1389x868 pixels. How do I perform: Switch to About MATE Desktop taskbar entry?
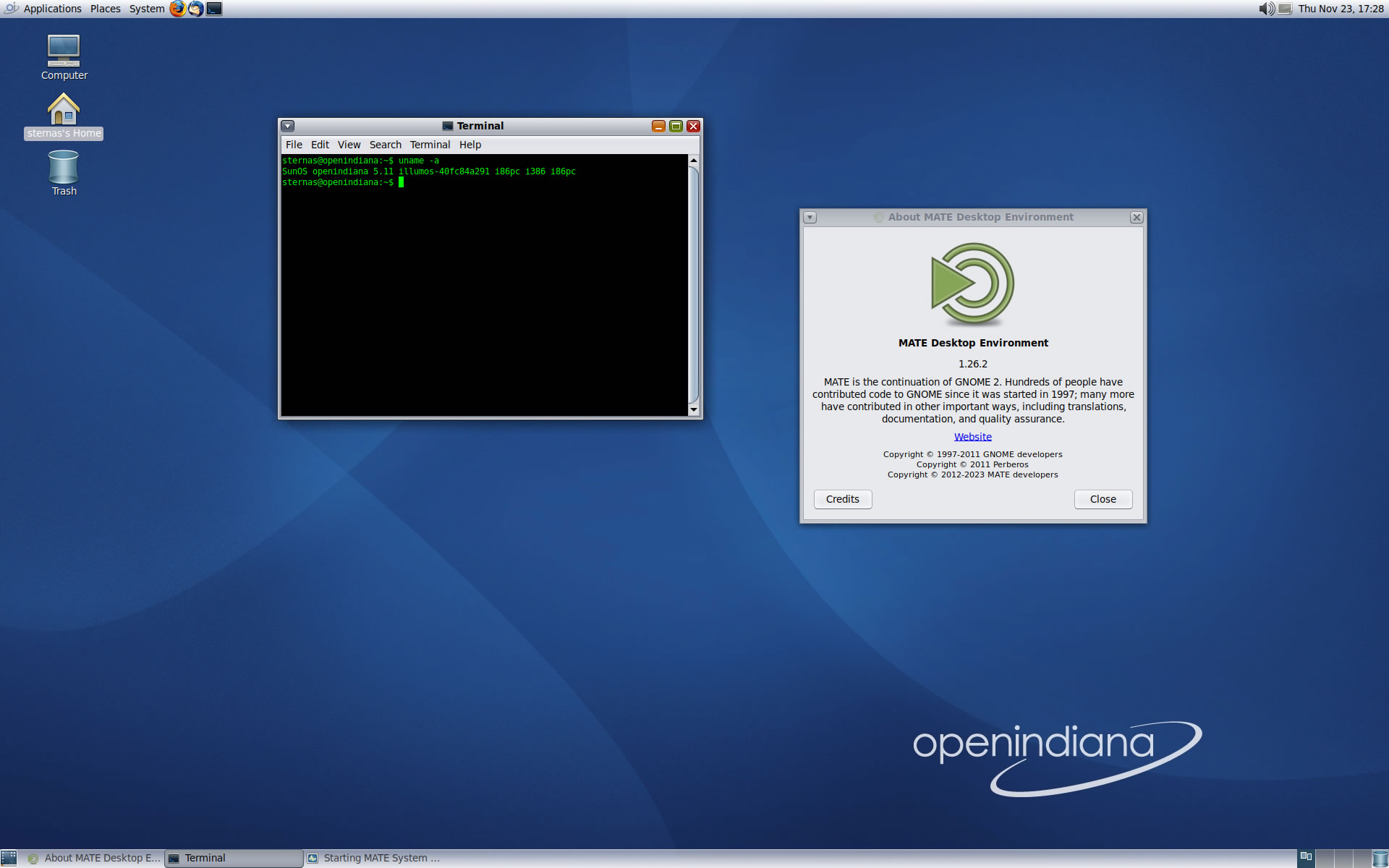[x=94, y=859]
